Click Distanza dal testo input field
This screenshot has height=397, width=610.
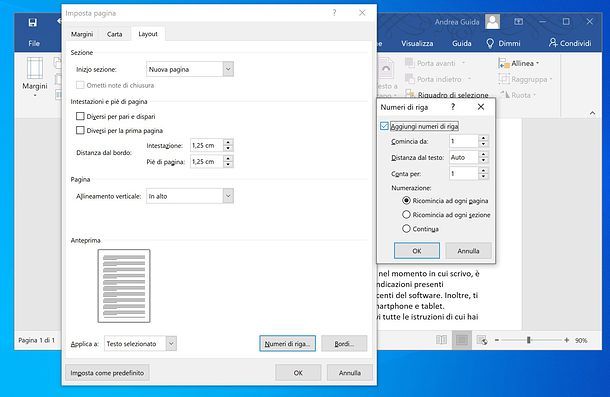464,157
